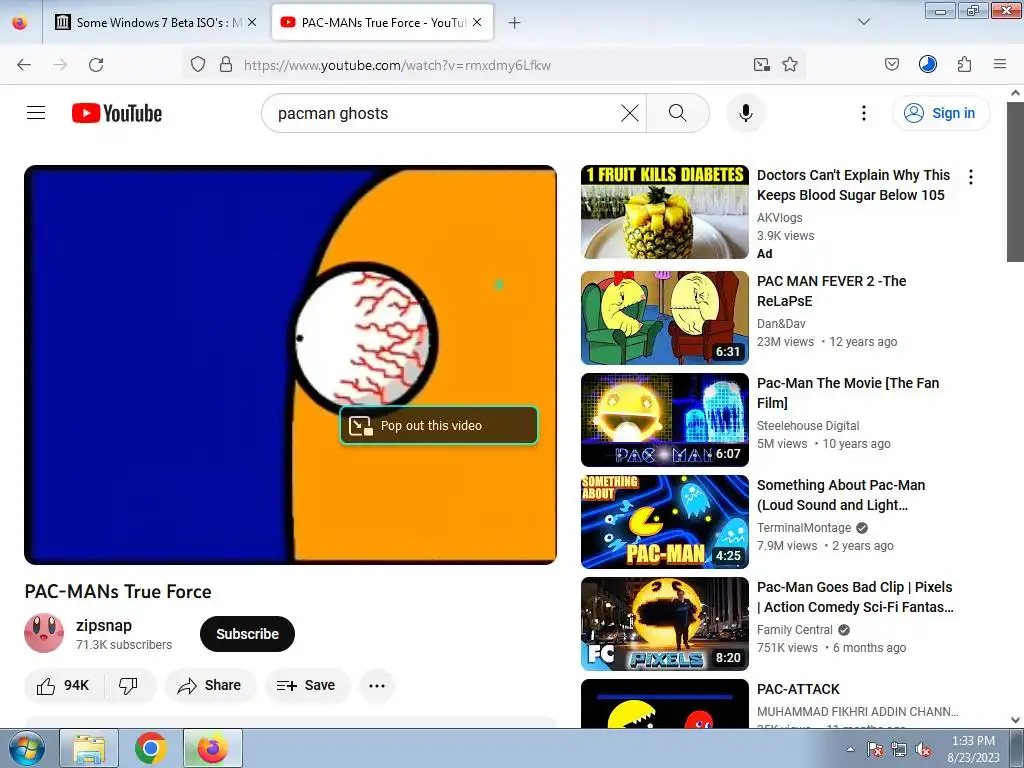Open the zipsnap channel name link
Viewport: 1024px width, 768px height.
pos(104,625)
